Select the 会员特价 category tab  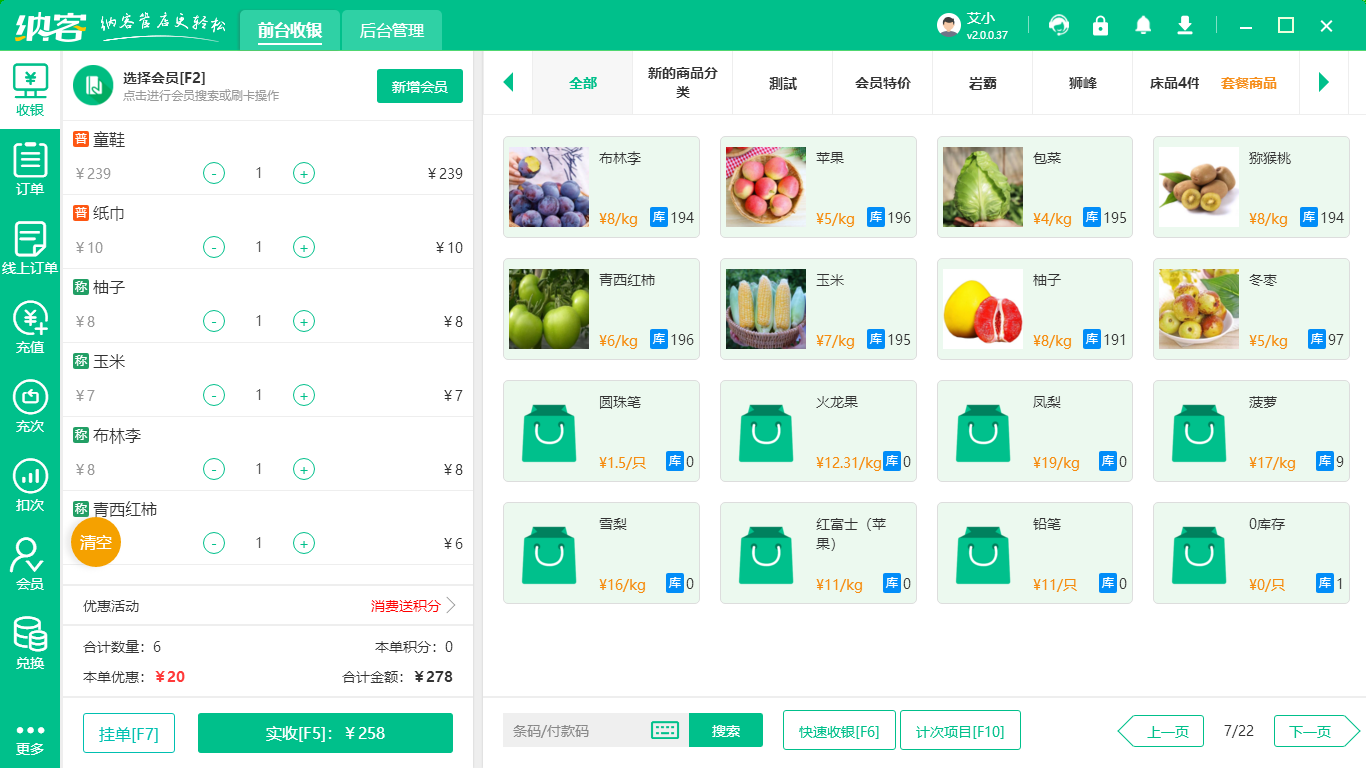pos(882,83)
